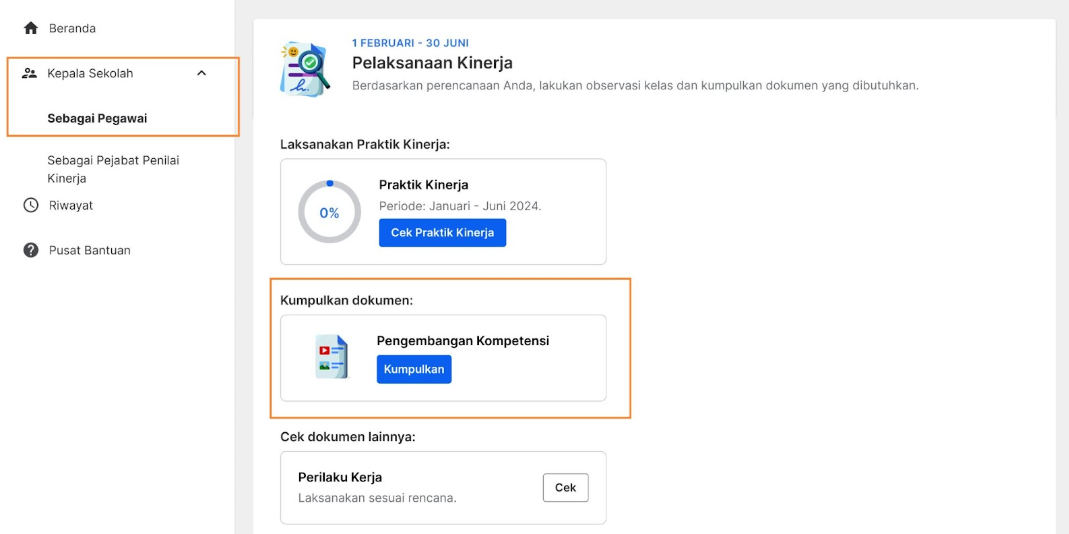Click the Pengembangan Kompetensi document icon
Screen dimensions: 1069x534
tap(332, 357)
